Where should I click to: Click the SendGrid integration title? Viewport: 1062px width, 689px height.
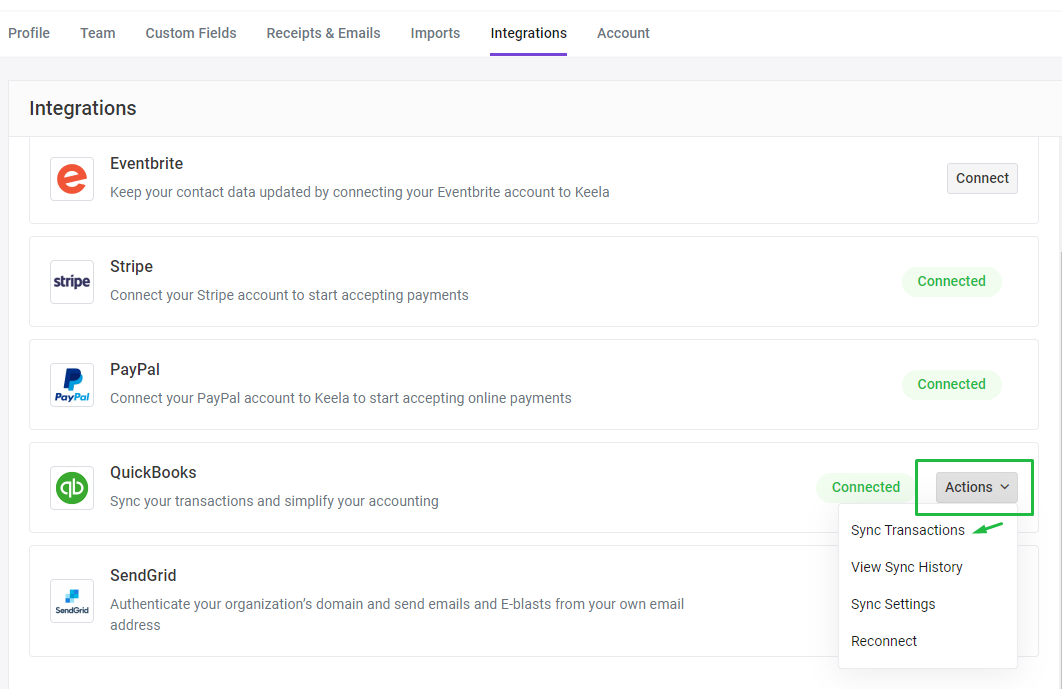(143, 575)
